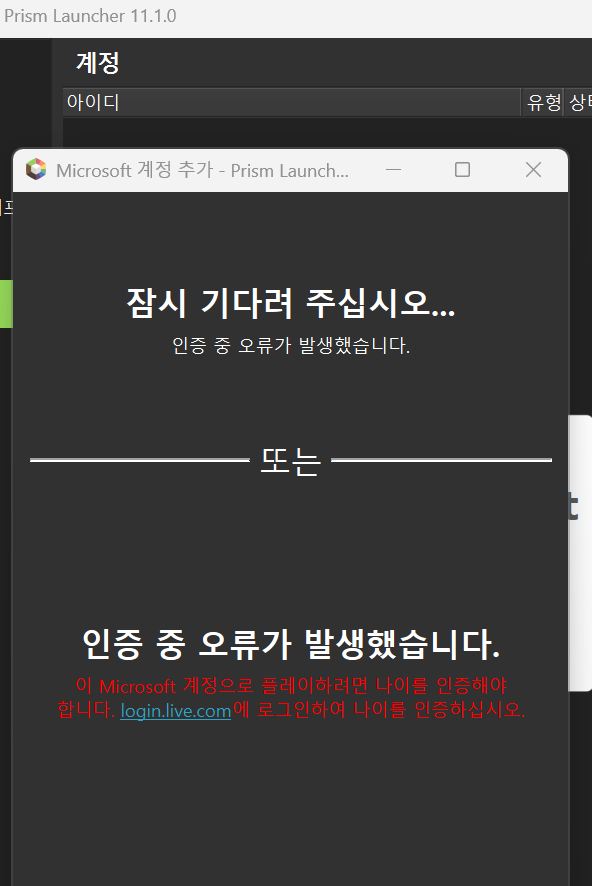Screen dimensions: 592x886
Task: Open the login.live.com link
Action: pos(176,710)
